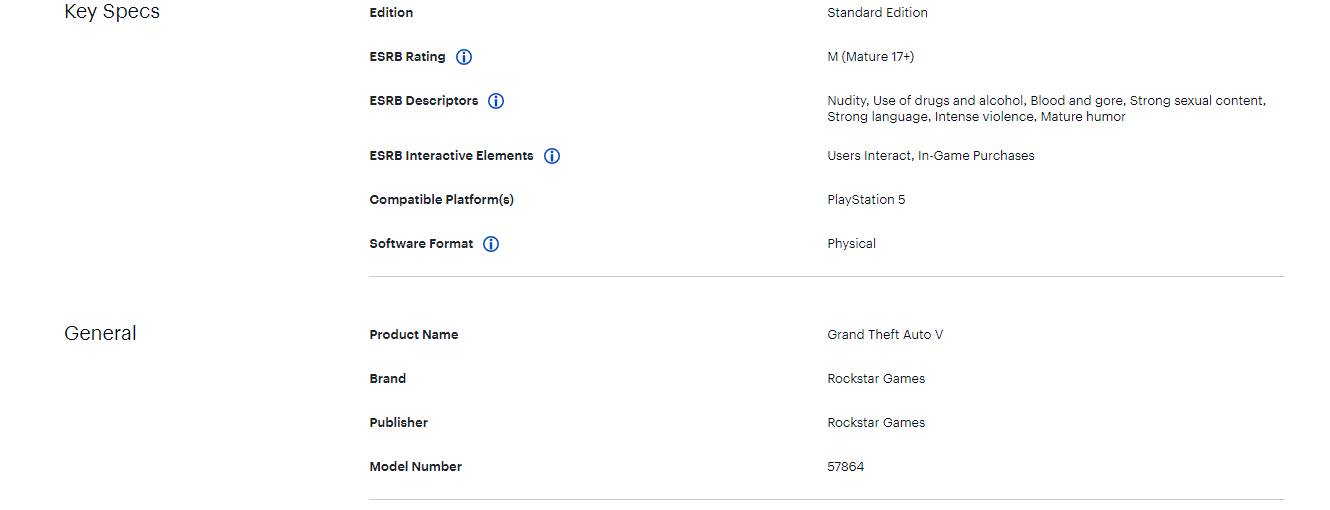The width and height of the screenshot is (1330, 510).
Task: Click the Compatible Platform(s) label
Action: (x=441, y=200)
